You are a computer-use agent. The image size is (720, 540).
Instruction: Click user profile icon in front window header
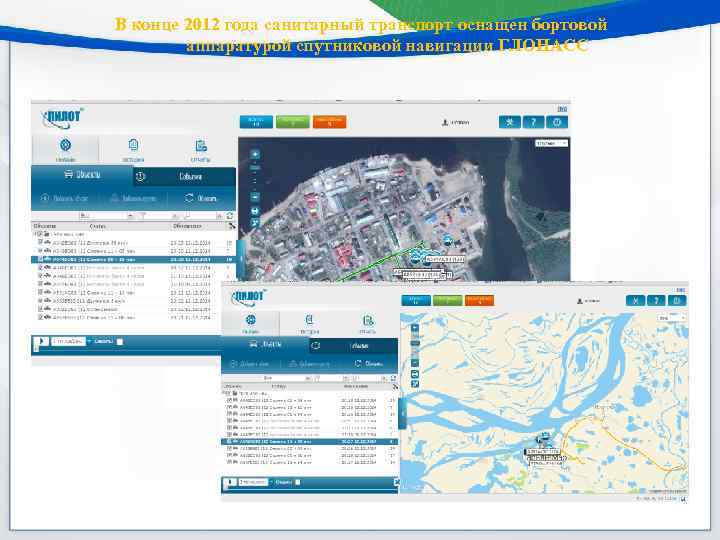(579, 301)
